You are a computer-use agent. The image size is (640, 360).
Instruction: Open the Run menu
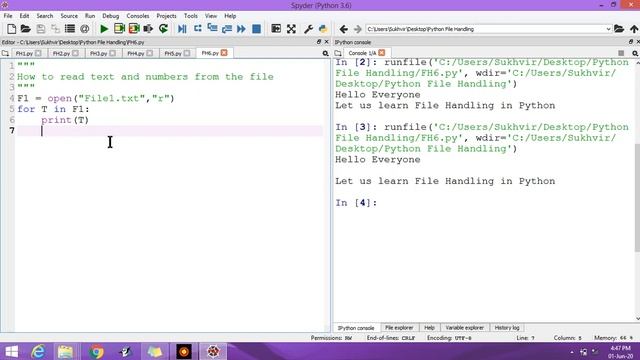[90, 16]
